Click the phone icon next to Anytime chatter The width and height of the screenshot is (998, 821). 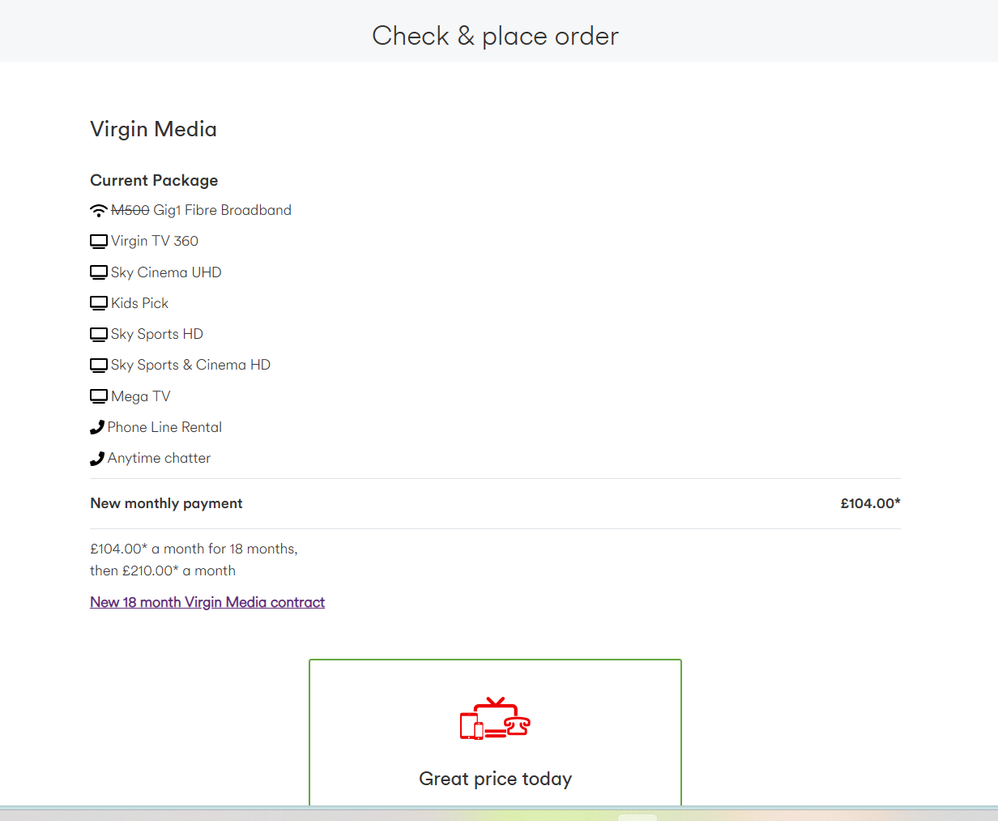97,458
